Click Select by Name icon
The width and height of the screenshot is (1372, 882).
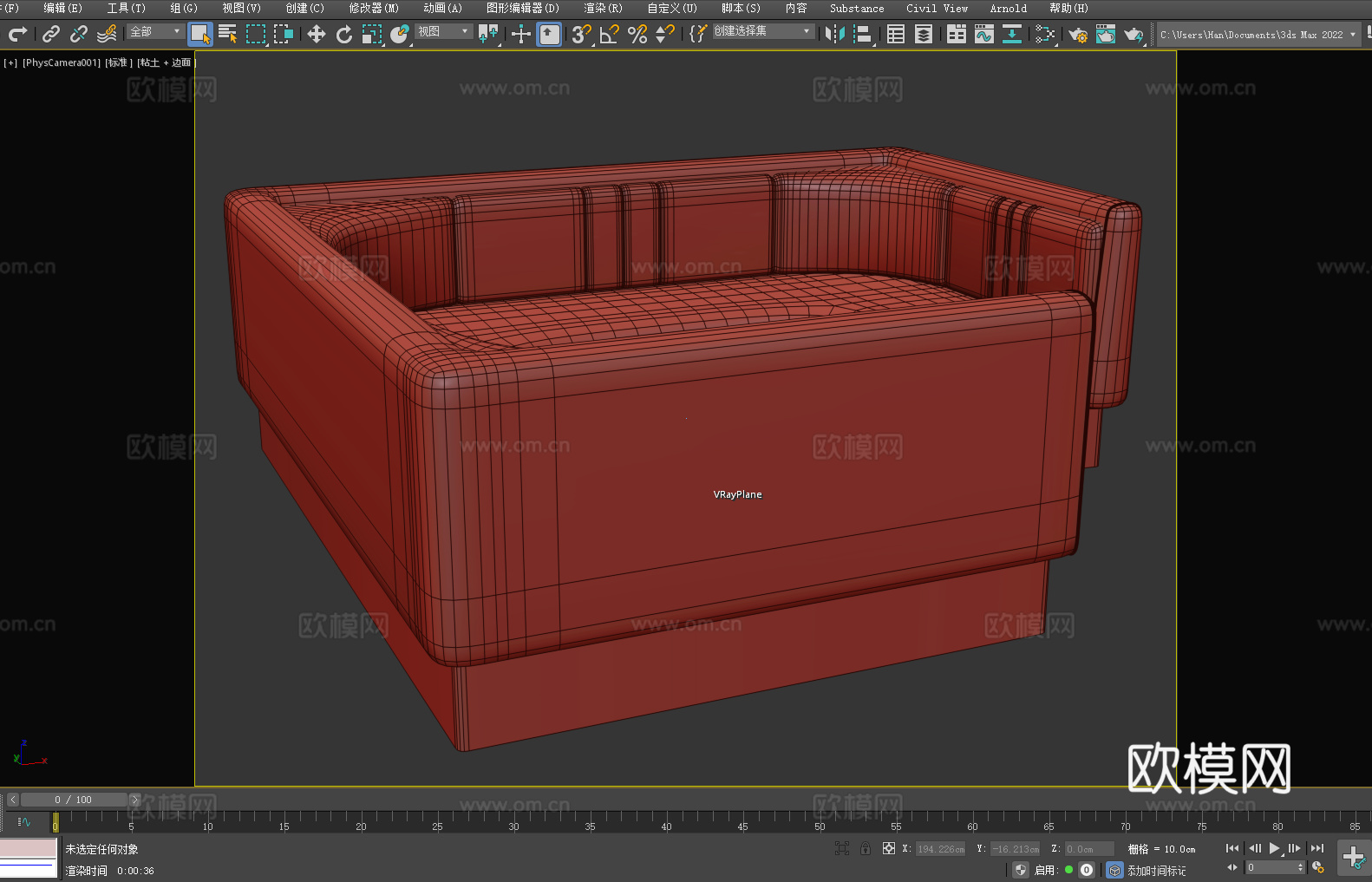tap(227, 34)
